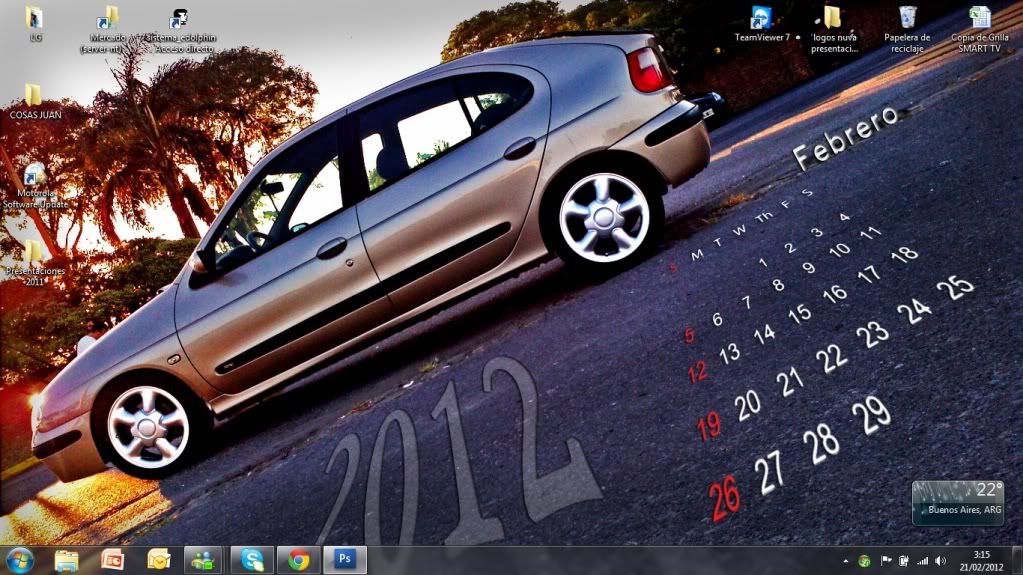Select the Copia de Grilla SMART TV file
The height and width of the screenshot is (575, 1023).
(979, 19)
